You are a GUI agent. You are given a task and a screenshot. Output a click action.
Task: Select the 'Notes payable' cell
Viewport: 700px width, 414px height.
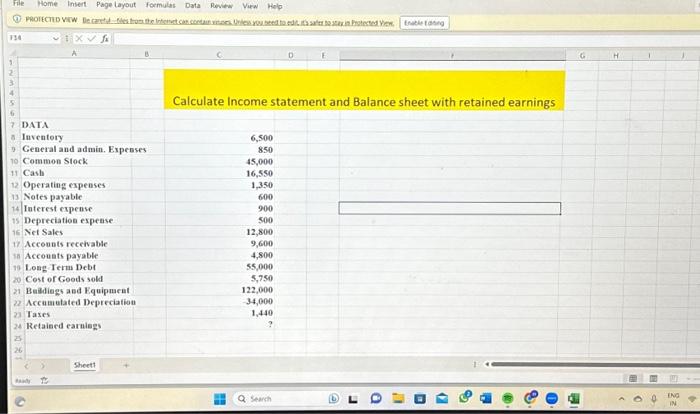53,197
